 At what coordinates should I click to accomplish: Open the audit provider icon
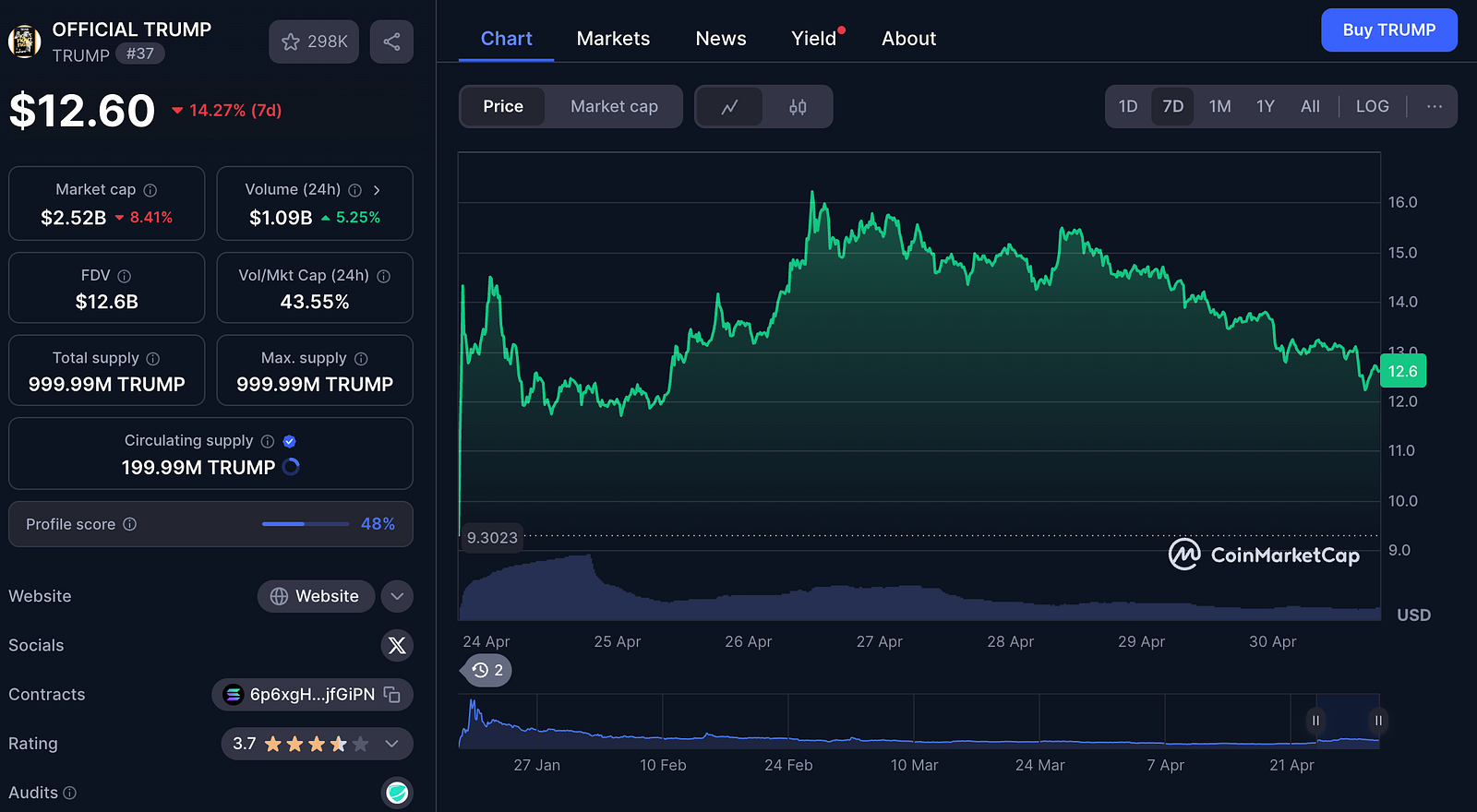(x=397, y=793)
